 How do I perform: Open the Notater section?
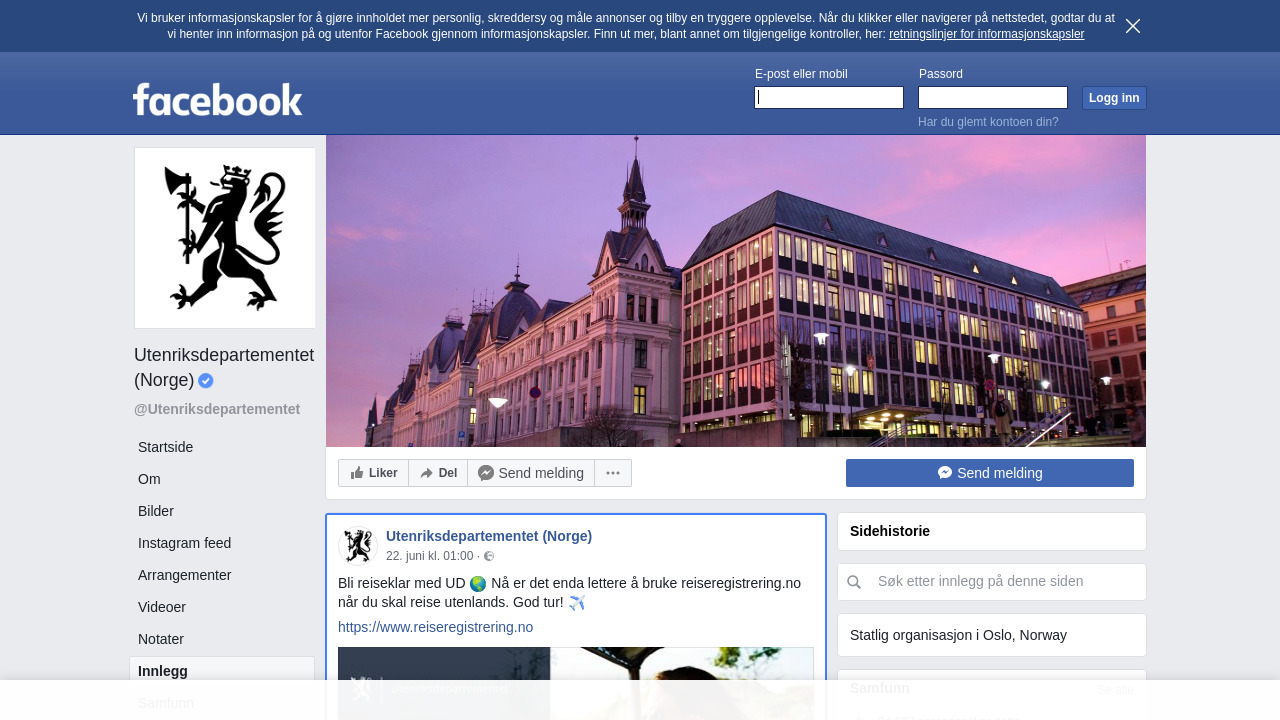click(x=161, y=639)
